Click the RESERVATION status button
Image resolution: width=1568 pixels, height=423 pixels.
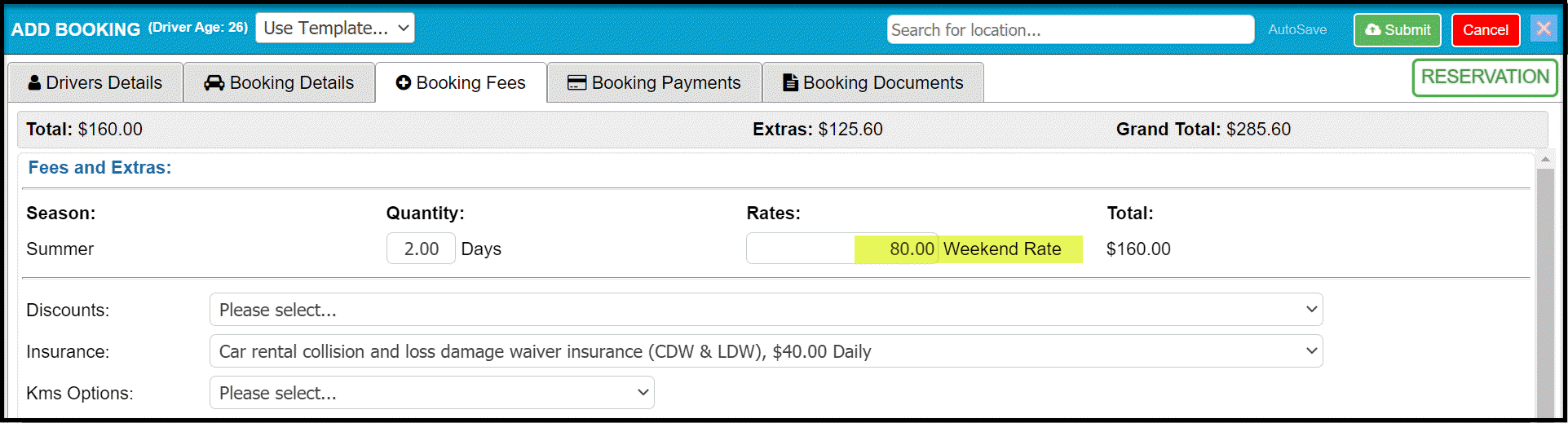(1484, 77)
